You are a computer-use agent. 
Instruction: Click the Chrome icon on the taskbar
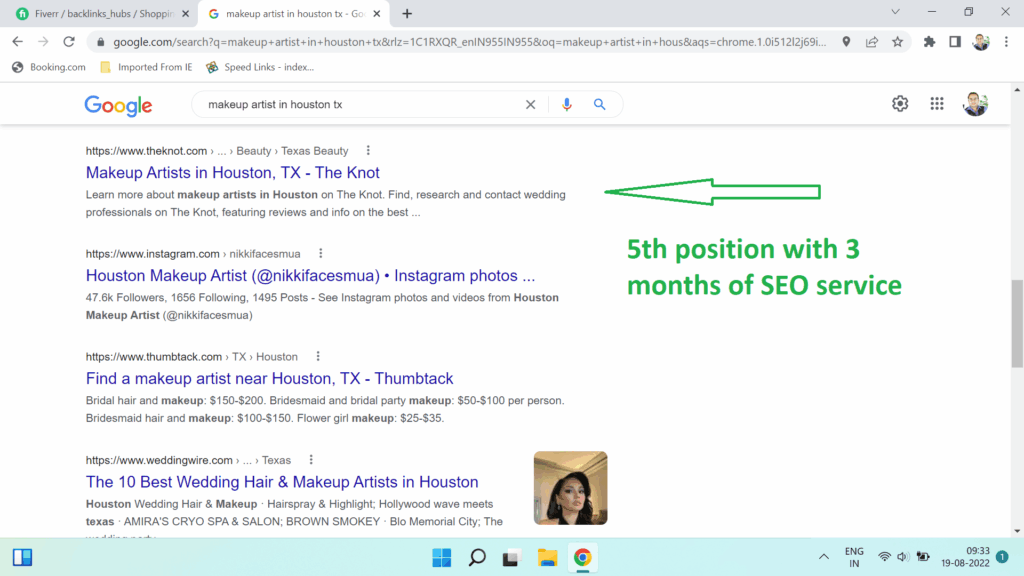tap(583, 558)
